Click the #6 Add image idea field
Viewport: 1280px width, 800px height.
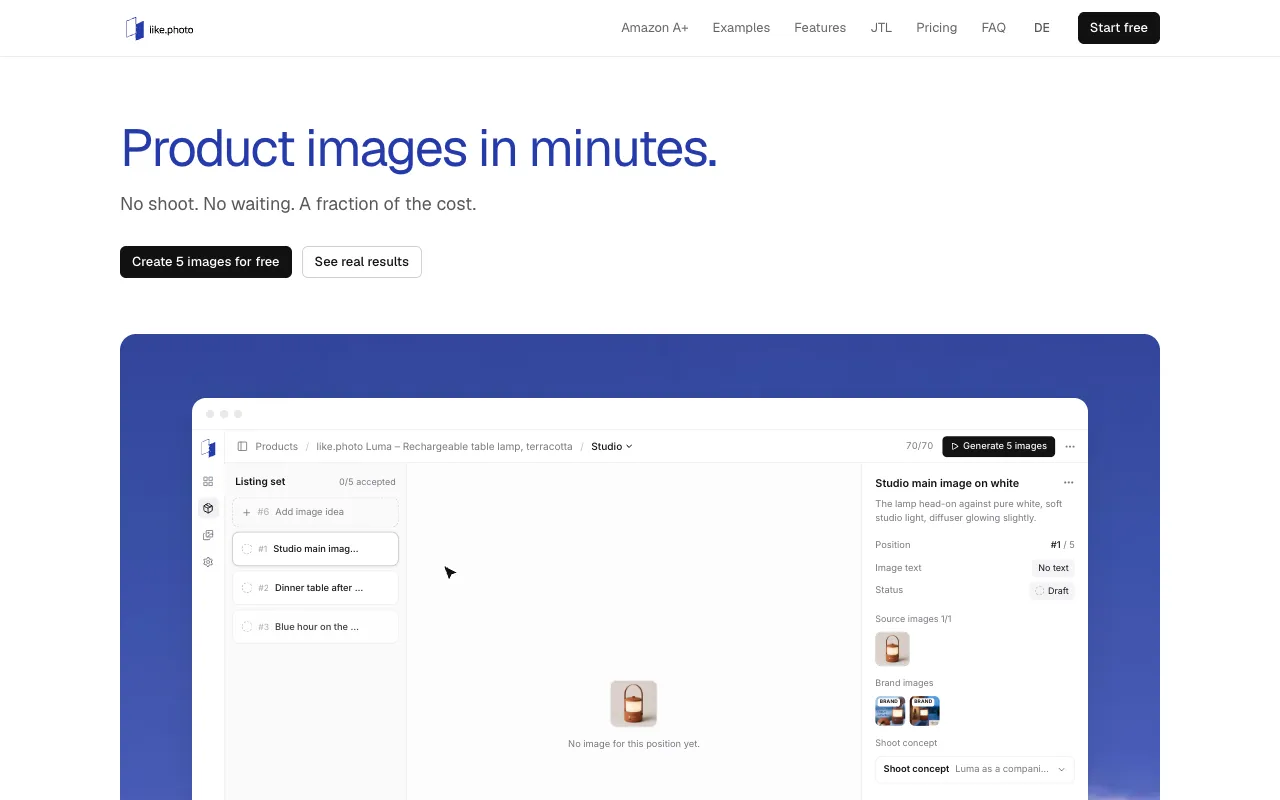[315, 512]
